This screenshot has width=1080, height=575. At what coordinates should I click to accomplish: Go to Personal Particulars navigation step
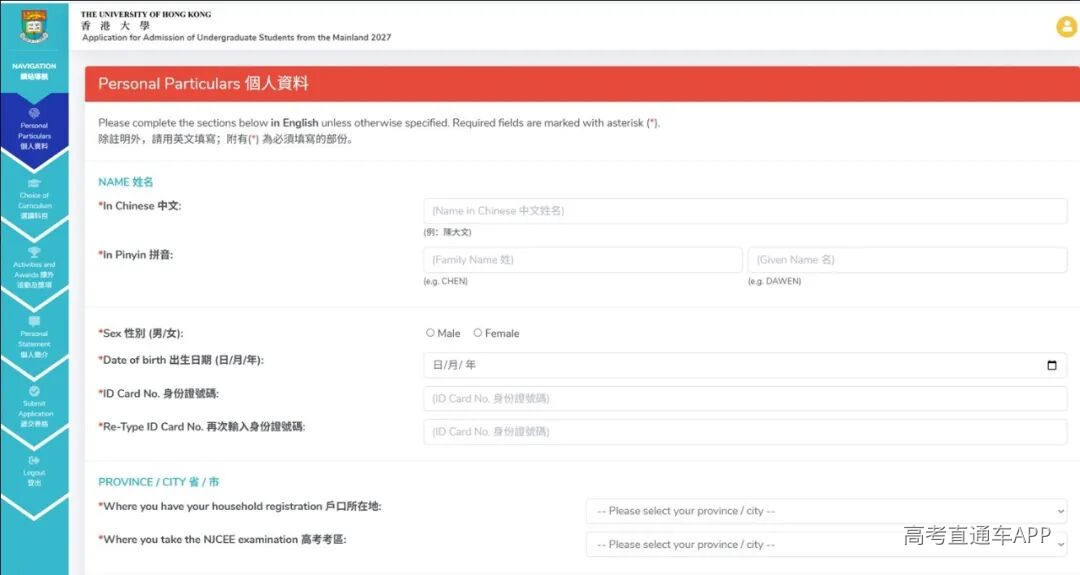[34, 129]
